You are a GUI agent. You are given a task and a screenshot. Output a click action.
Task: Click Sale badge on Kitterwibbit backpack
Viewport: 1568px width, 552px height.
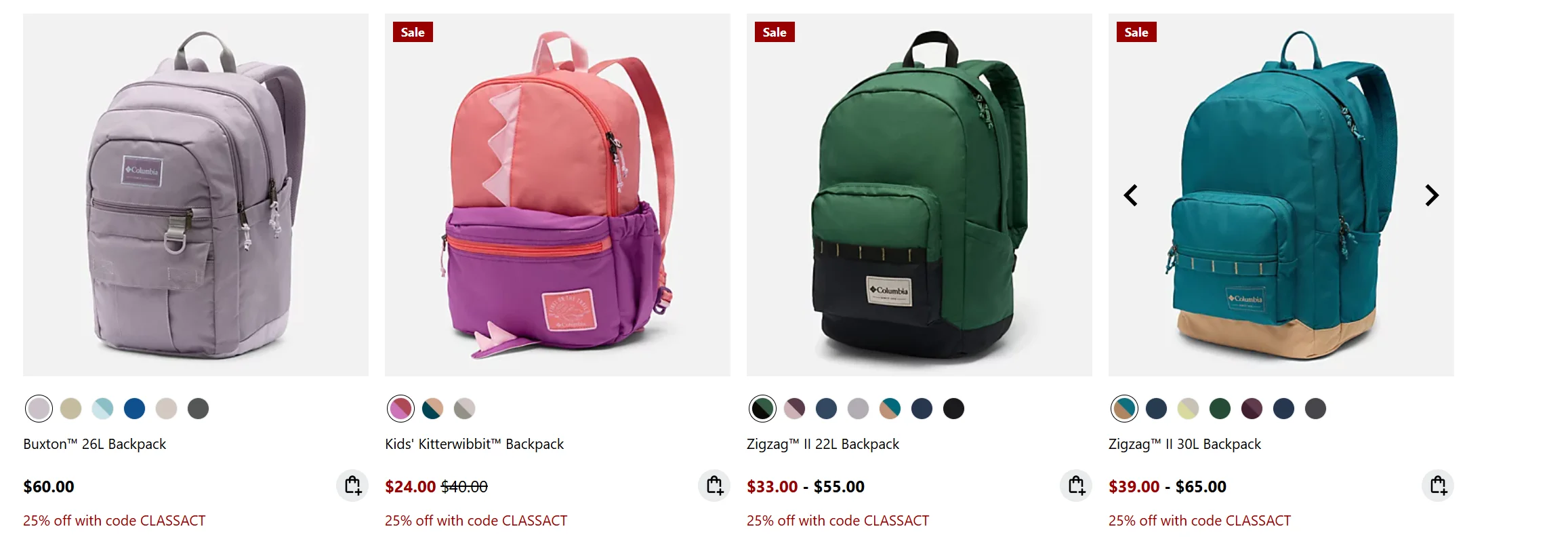413,32
